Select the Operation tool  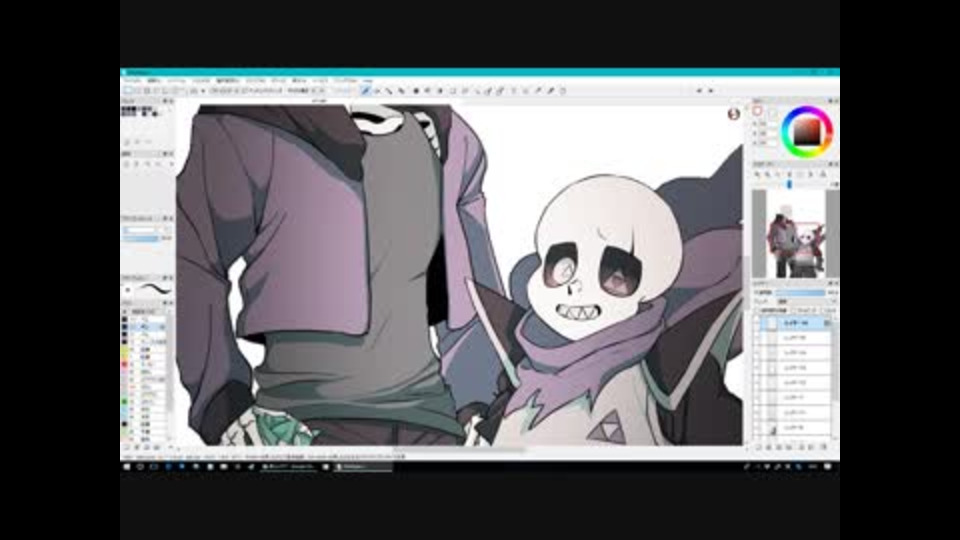point(526,91)
